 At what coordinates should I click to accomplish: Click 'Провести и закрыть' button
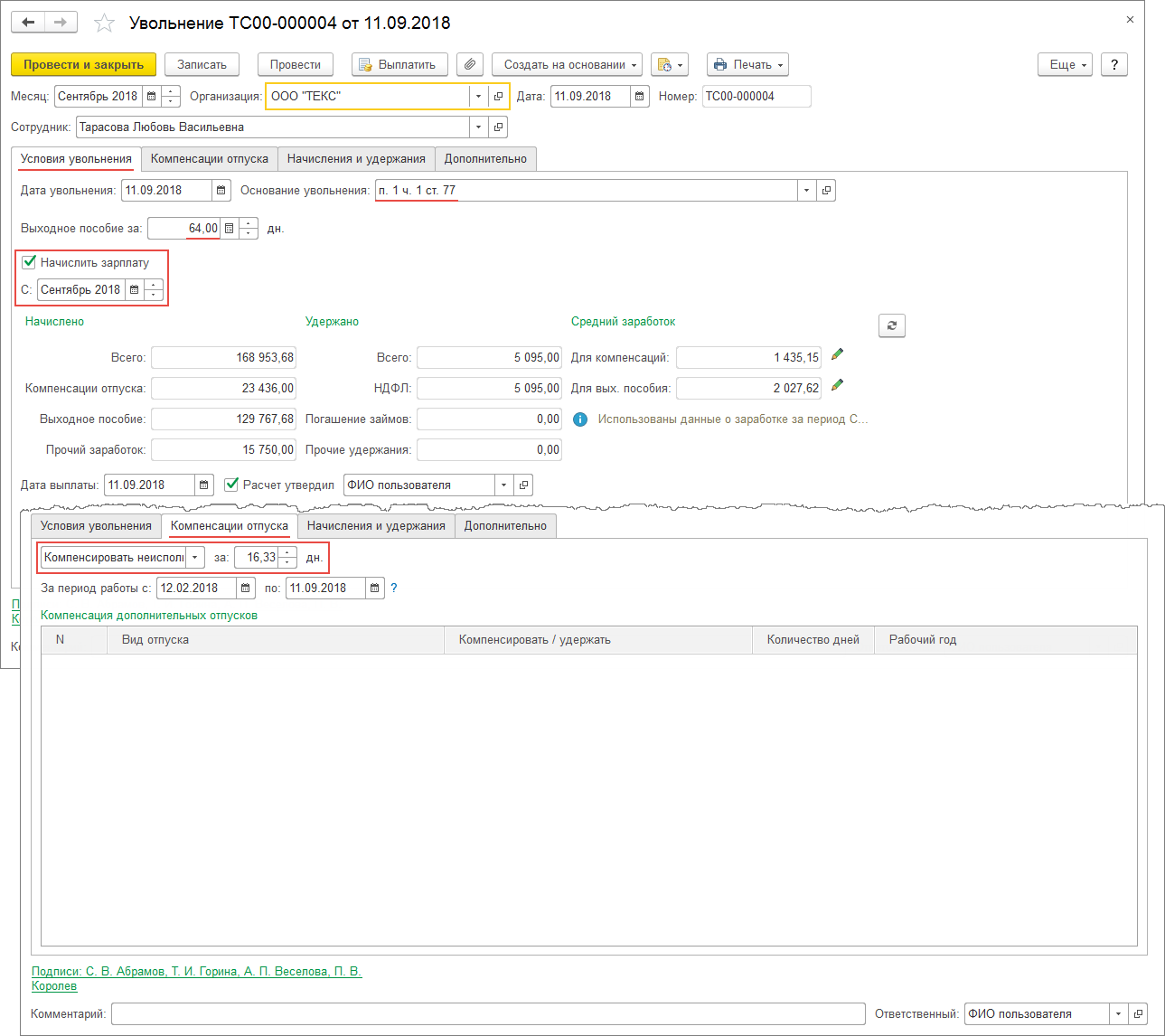(x=83, y=65)
